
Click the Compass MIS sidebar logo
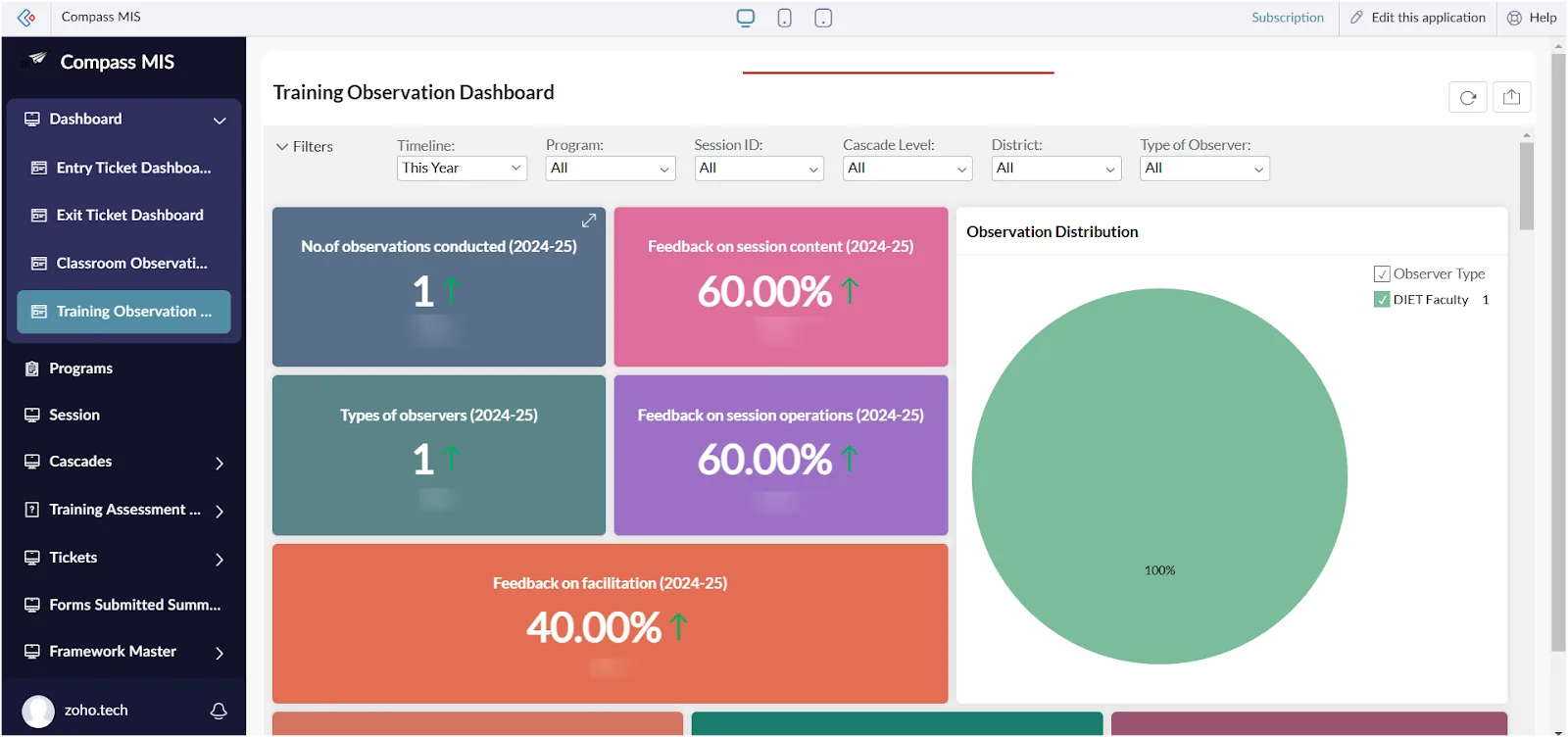37,60
